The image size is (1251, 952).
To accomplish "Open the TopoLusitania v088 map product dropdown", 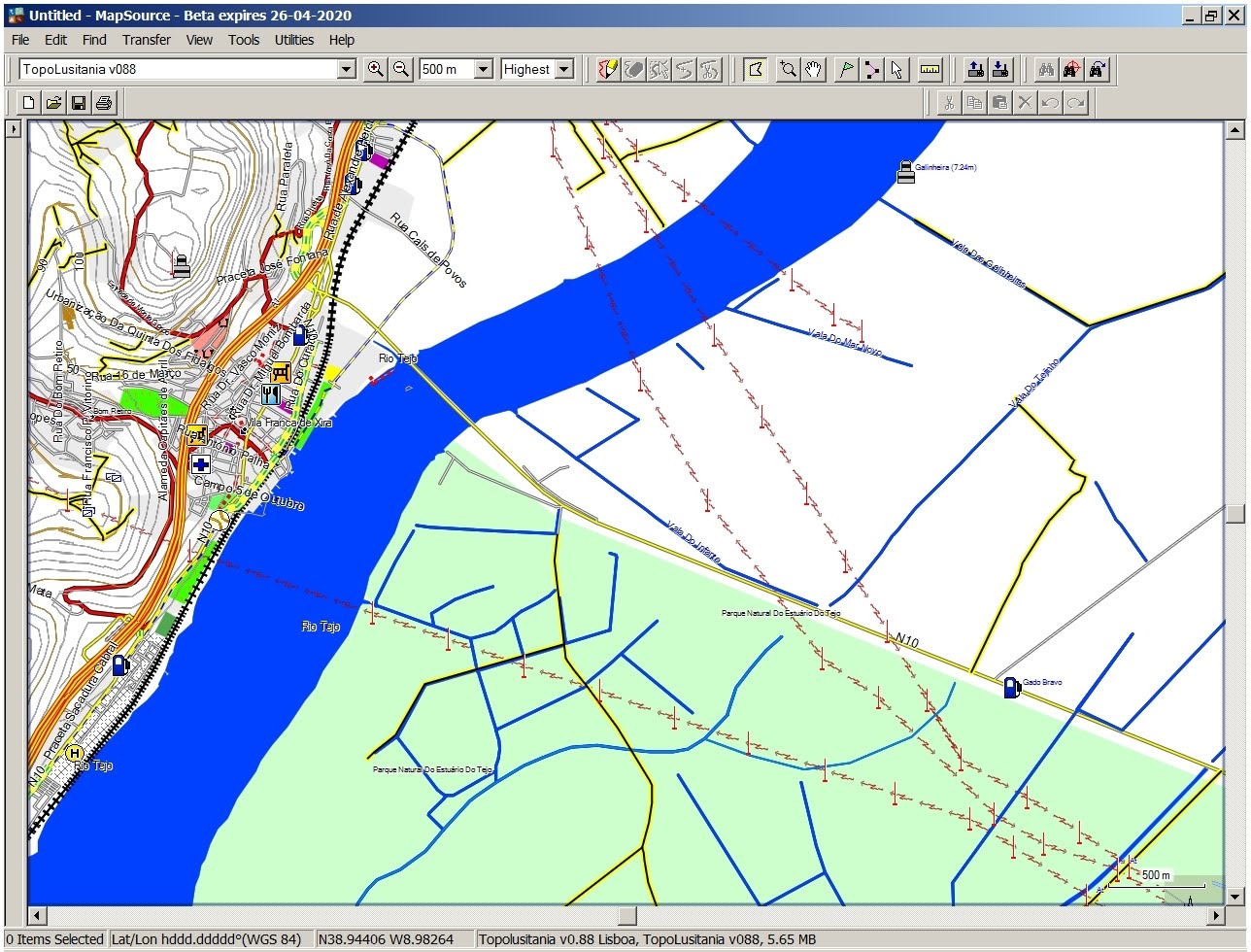I will point(347,69).
